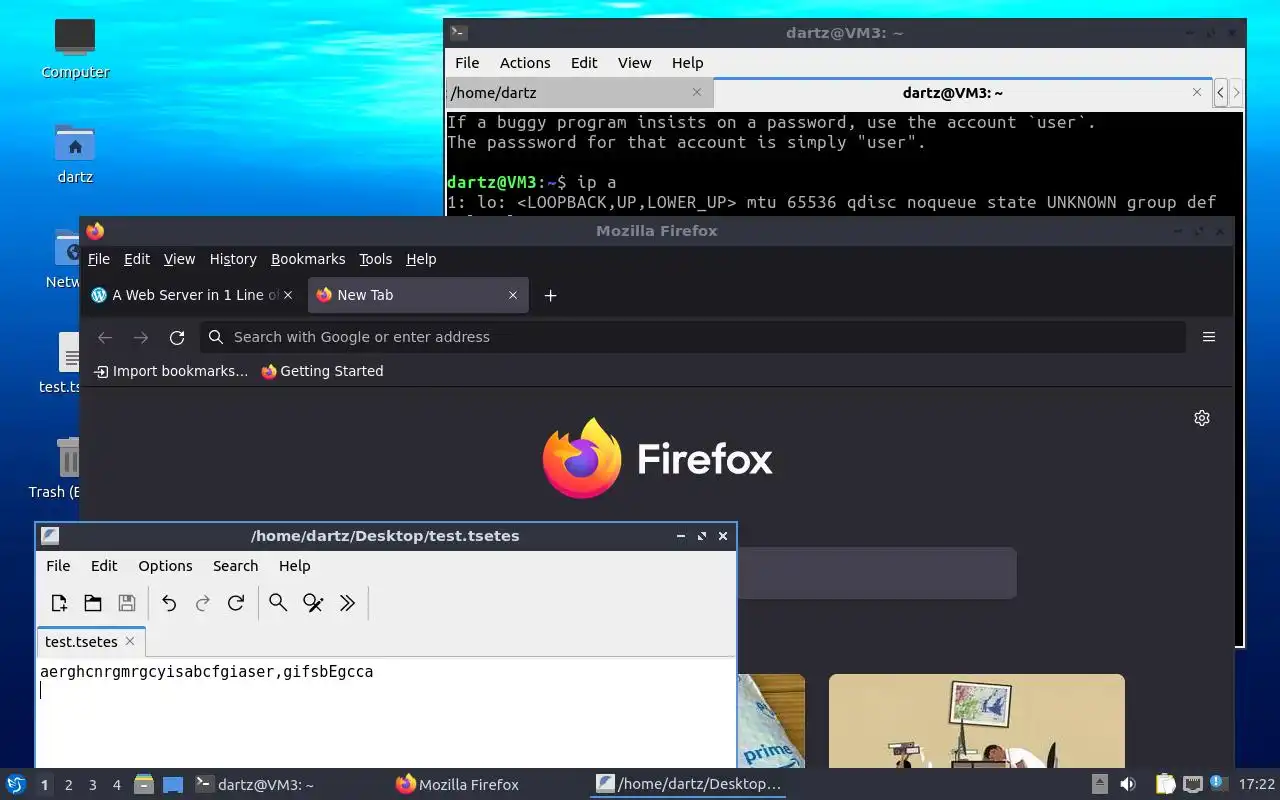
Task: Open FeatherPad's Search menu
Action: tap(235, 566)
